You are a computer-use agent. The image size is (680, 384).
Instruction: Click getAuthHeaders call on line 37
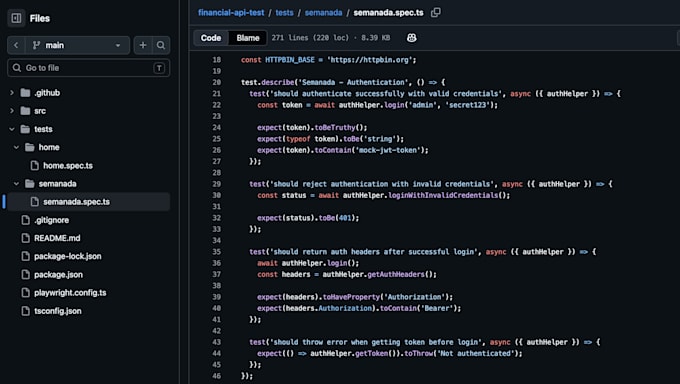tap(396, 274)
